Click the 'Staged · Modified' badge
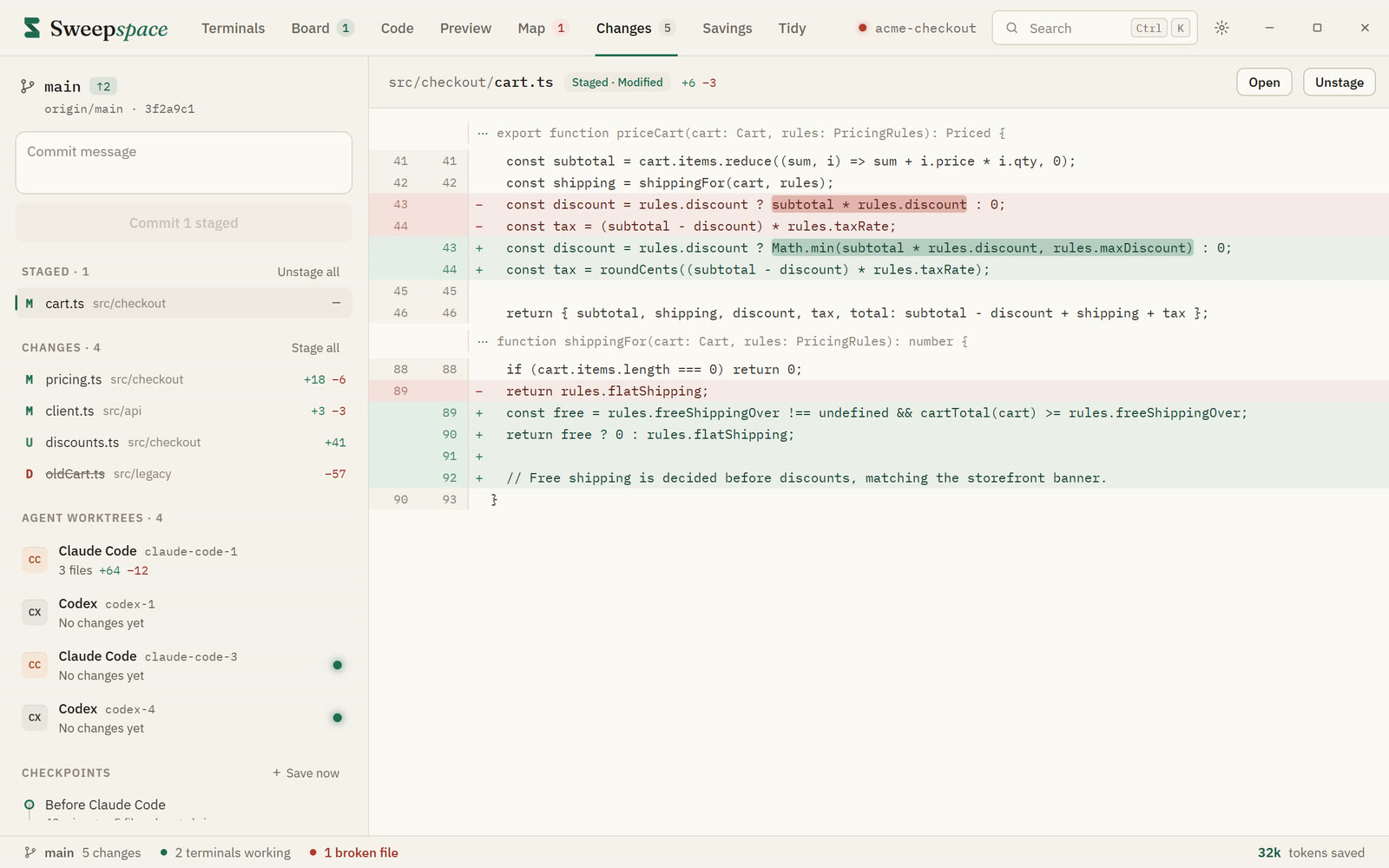This screenshot has height=868, width=1389. [x=617, y=82]
